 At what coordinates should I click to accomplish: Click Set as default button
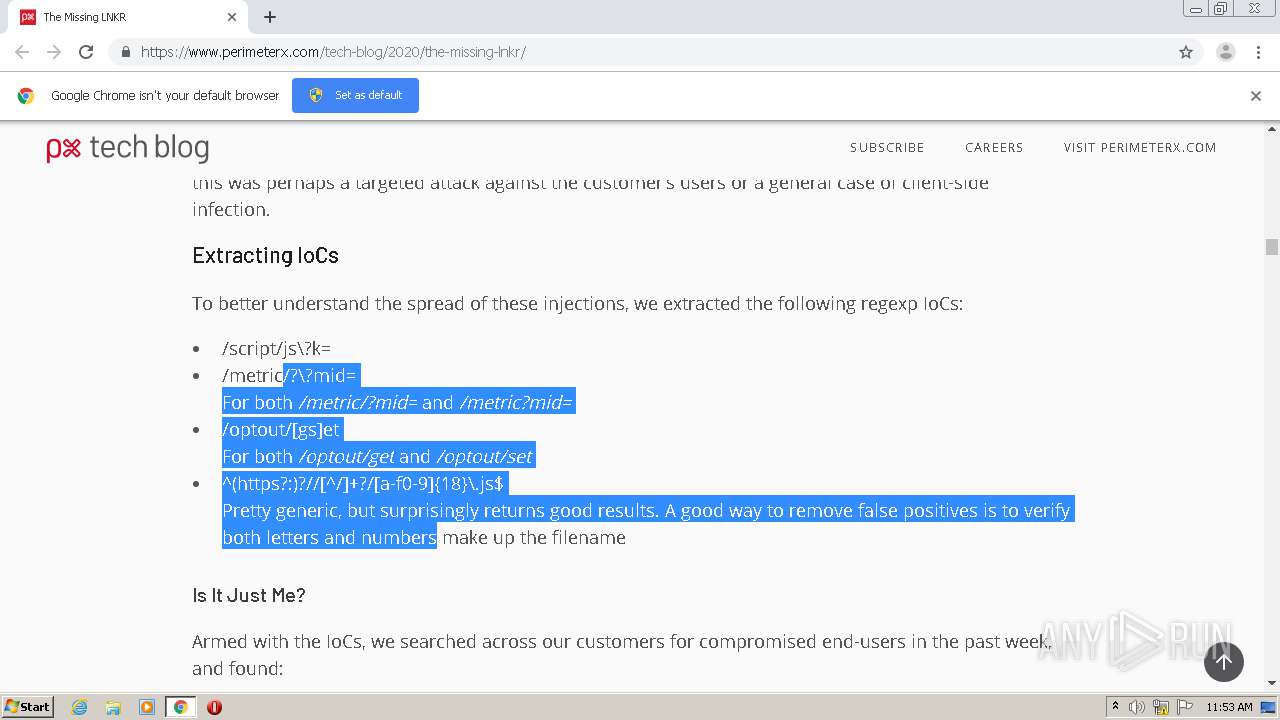pyautogui.click(x=355, y=95)
